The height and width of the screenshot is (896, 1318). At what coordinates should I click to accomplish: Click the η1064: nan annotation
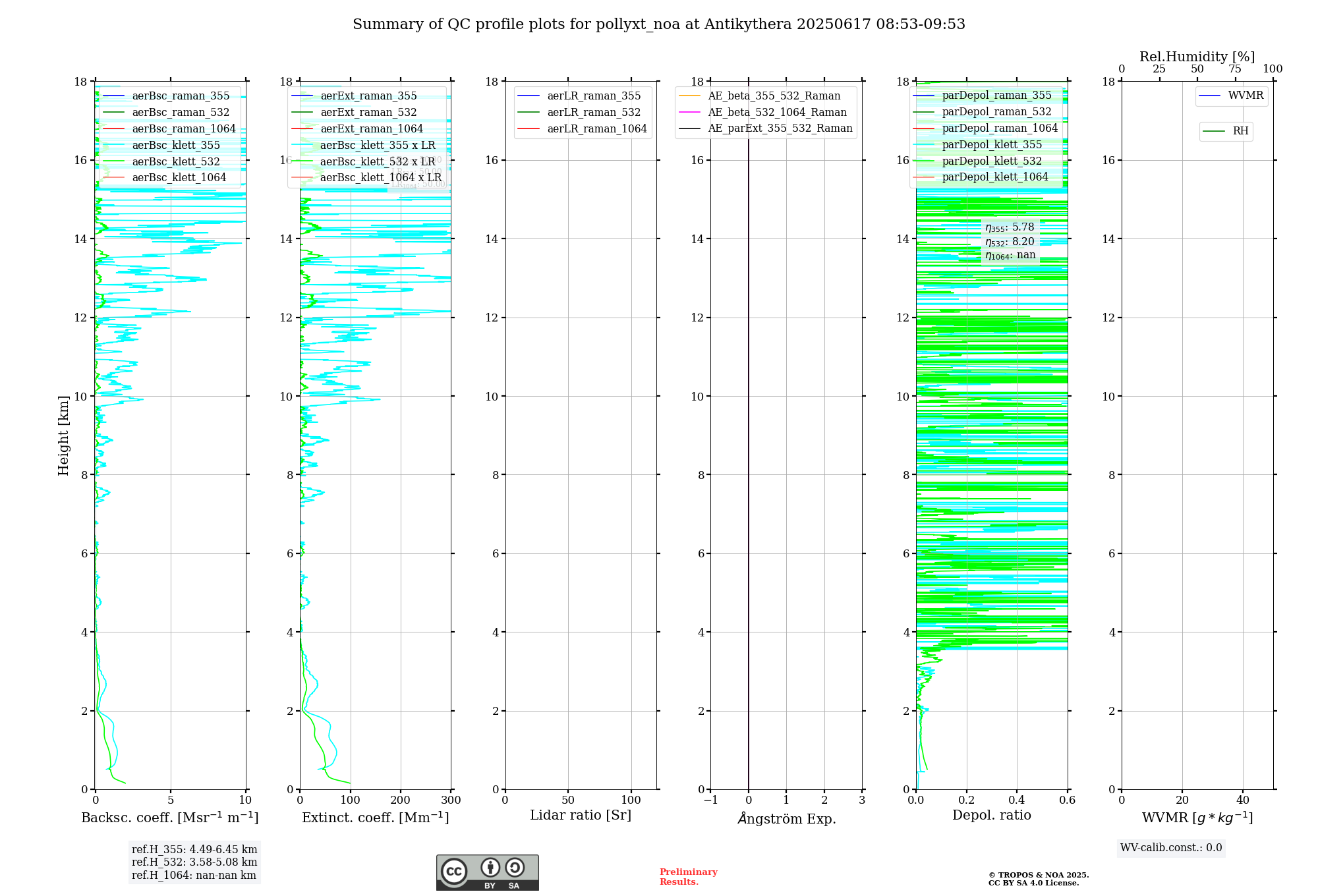point(1010,256)
